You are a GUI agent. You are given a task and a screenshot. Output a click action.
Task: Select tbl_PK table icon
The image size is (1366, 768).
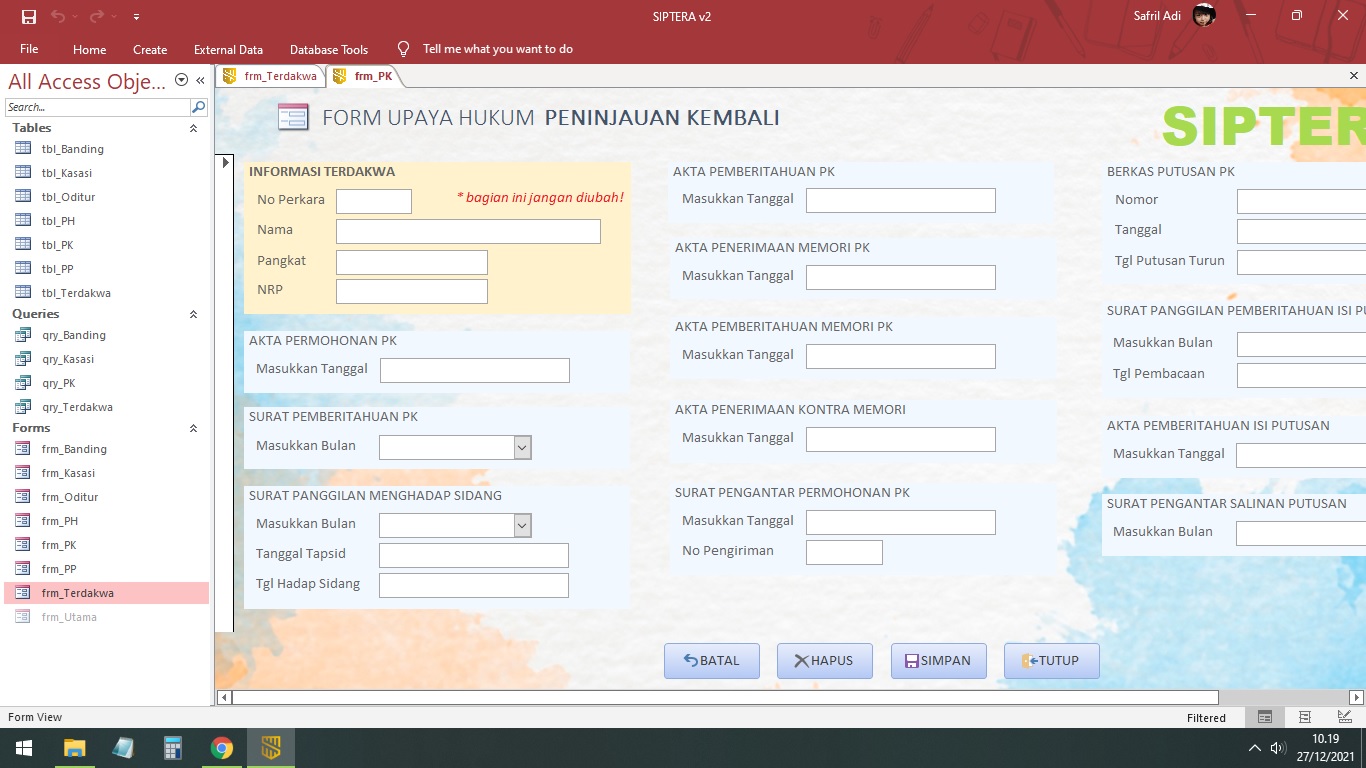(x=23, y=245)
